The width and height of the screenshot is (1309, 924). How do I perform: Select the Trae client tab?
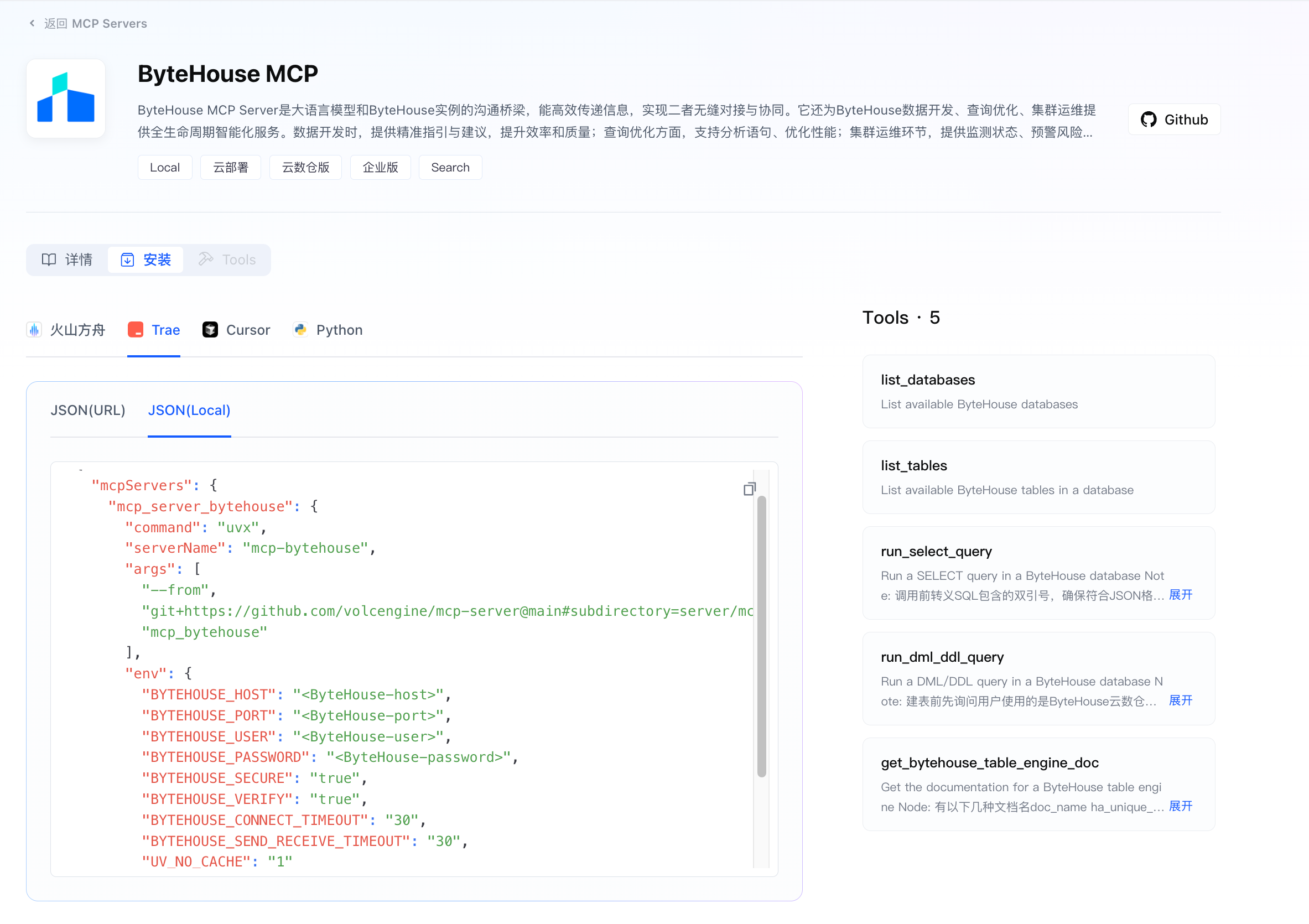coord(154,329)
